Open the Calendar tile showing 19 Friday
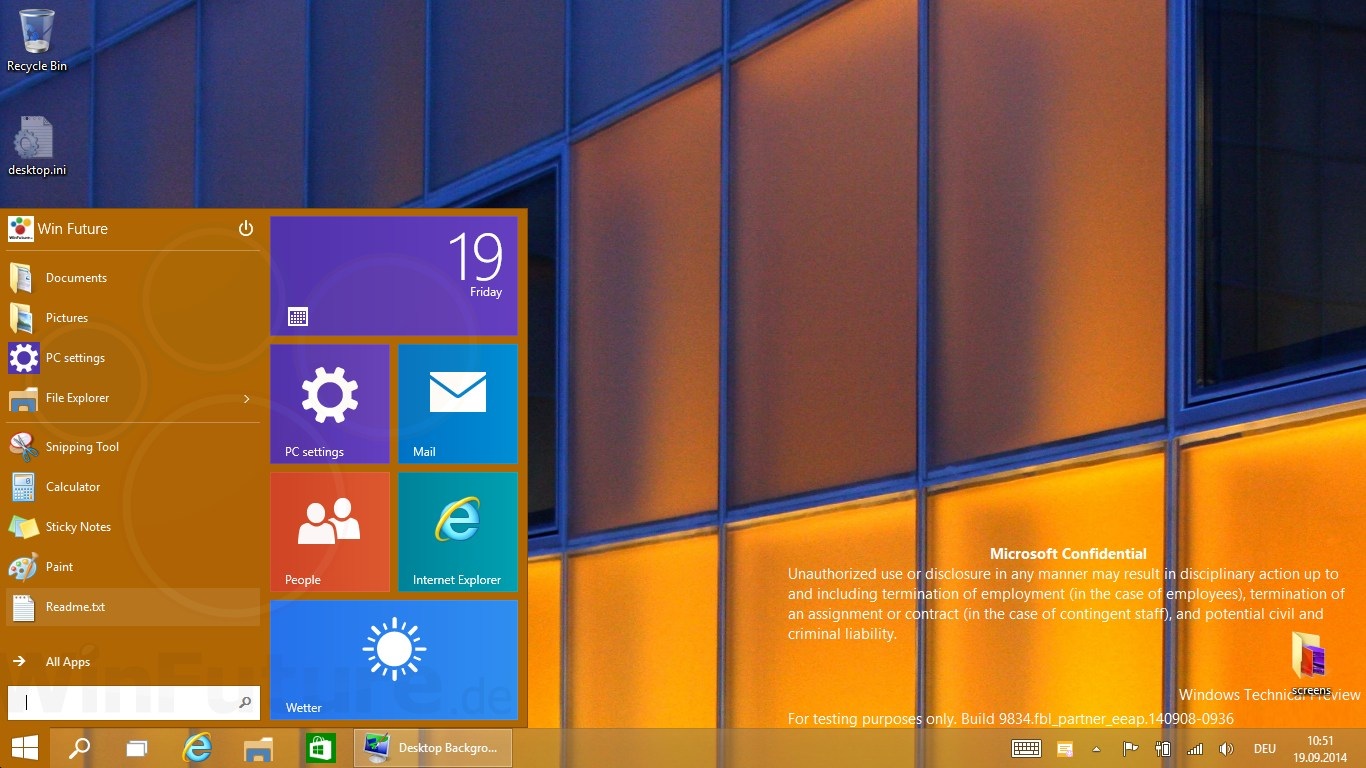Viewport: 1366px width, 768px height. point(394,276)
